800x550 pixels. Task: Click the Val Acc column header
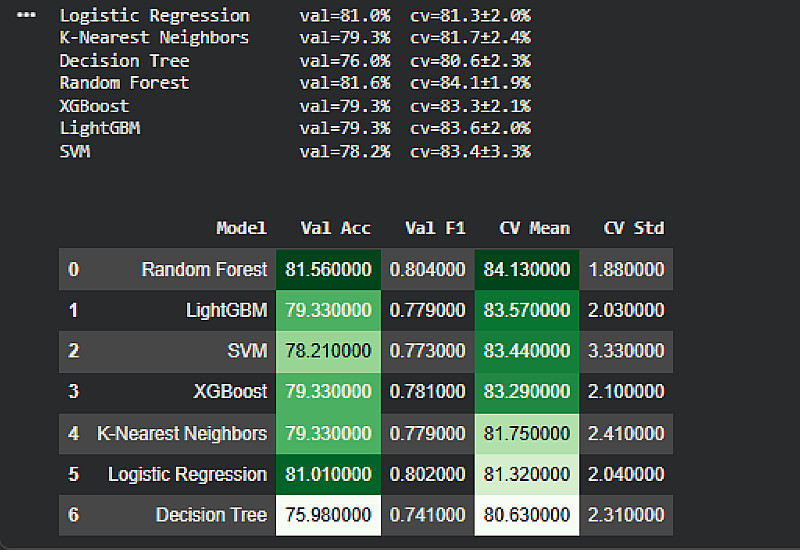point(335,228)
